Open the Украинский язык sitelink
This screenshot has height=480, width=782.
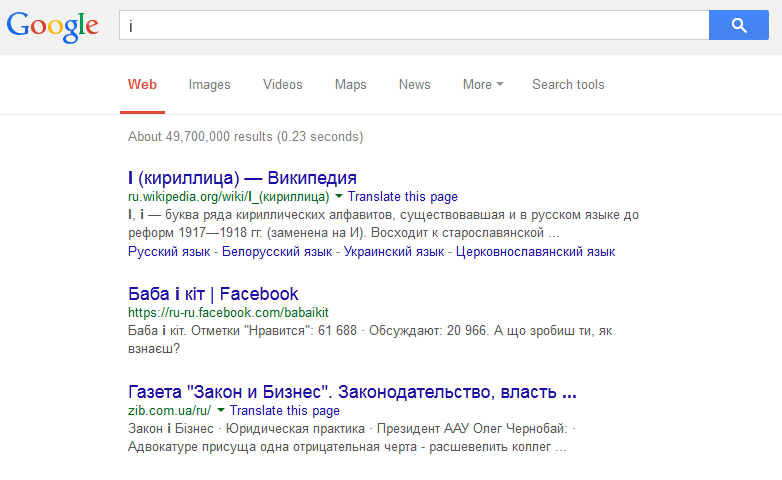[x=394, y=252]
